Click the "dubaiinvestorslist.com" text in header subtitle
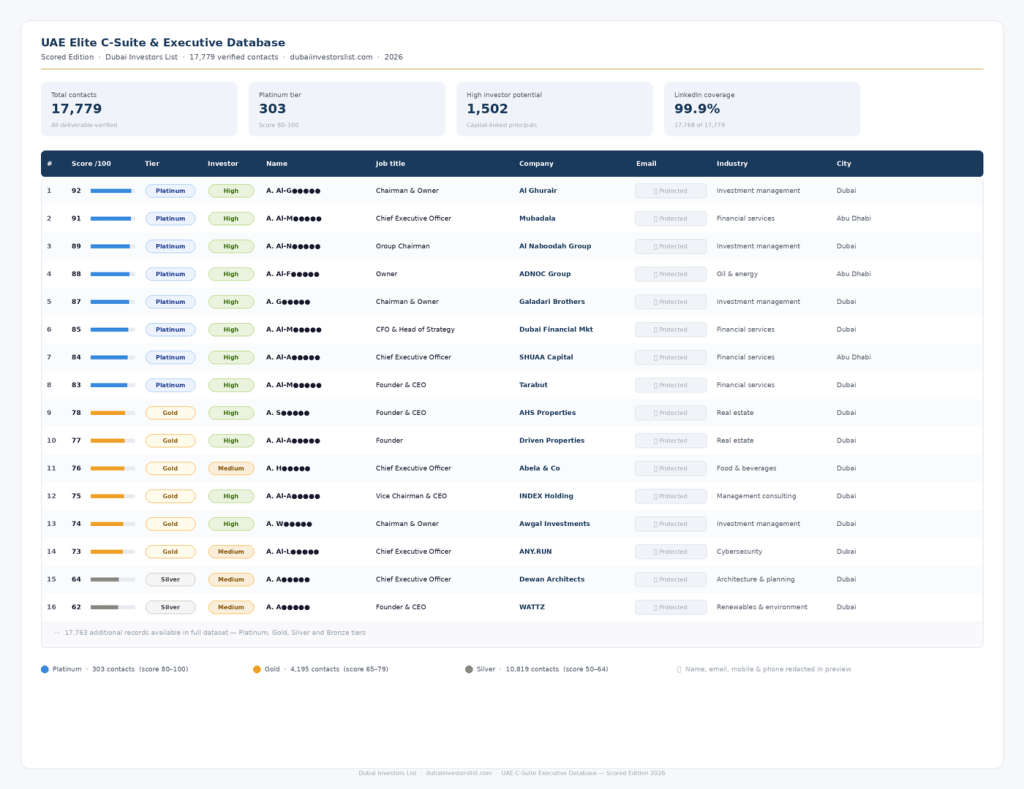1024x789 pixels. tap(331, 57)
